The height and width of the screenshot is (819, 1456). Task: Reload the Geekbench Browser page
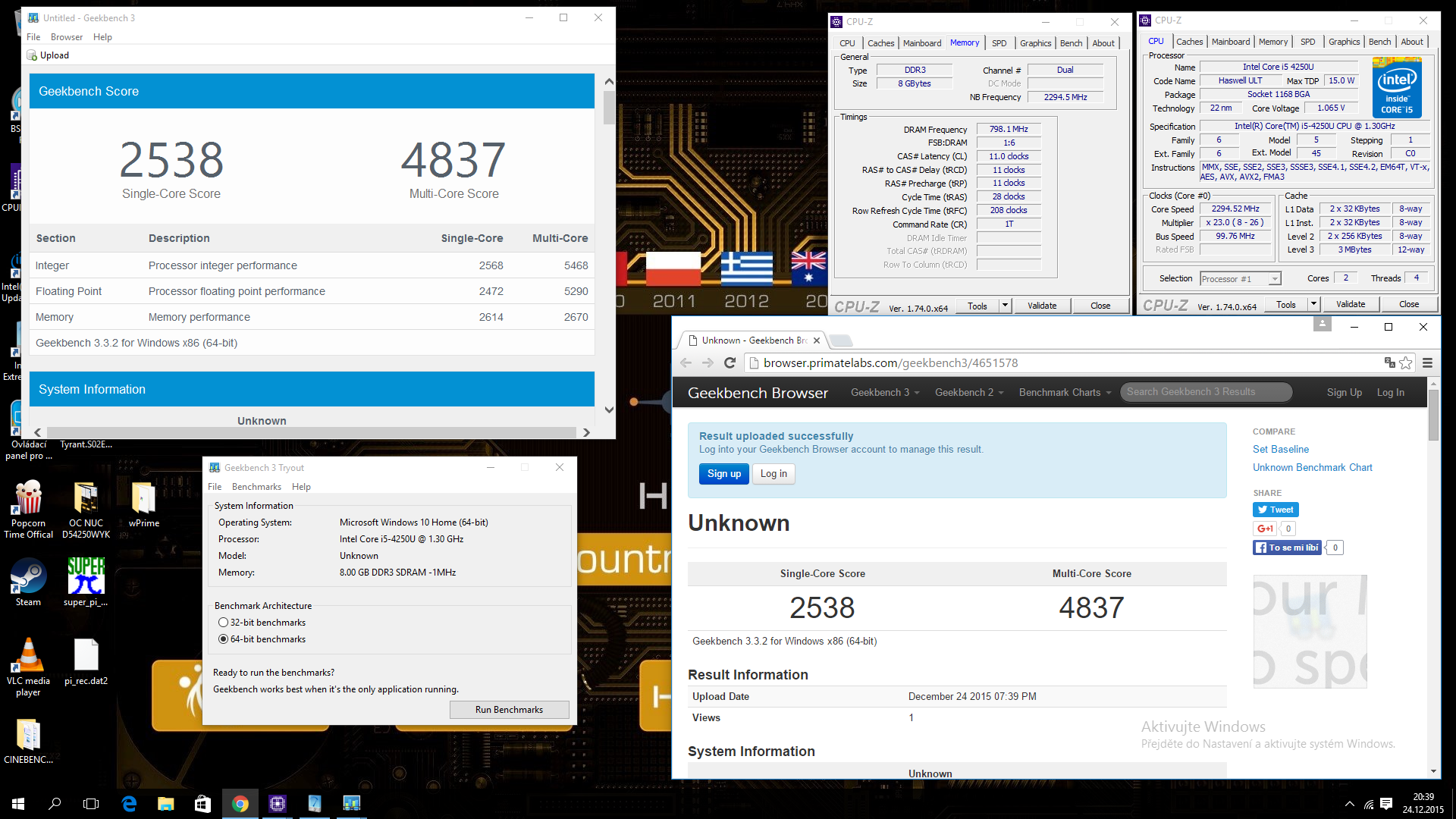click(x=730, y=362)
